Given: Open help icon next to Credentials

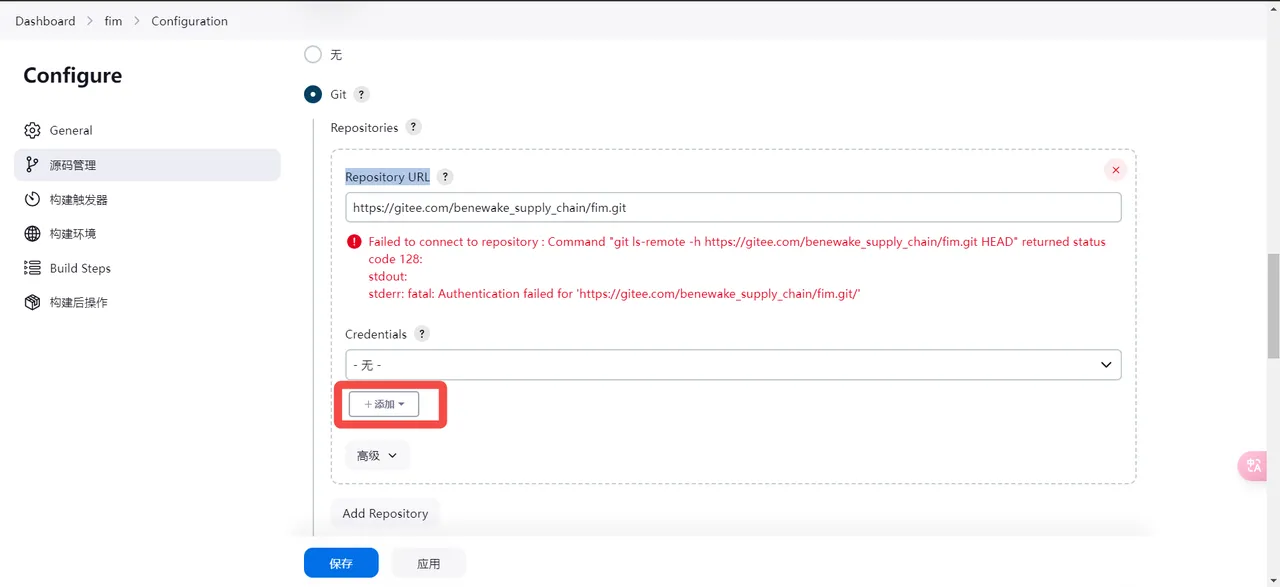Looking at the screenshot, I should pos(422,334).
